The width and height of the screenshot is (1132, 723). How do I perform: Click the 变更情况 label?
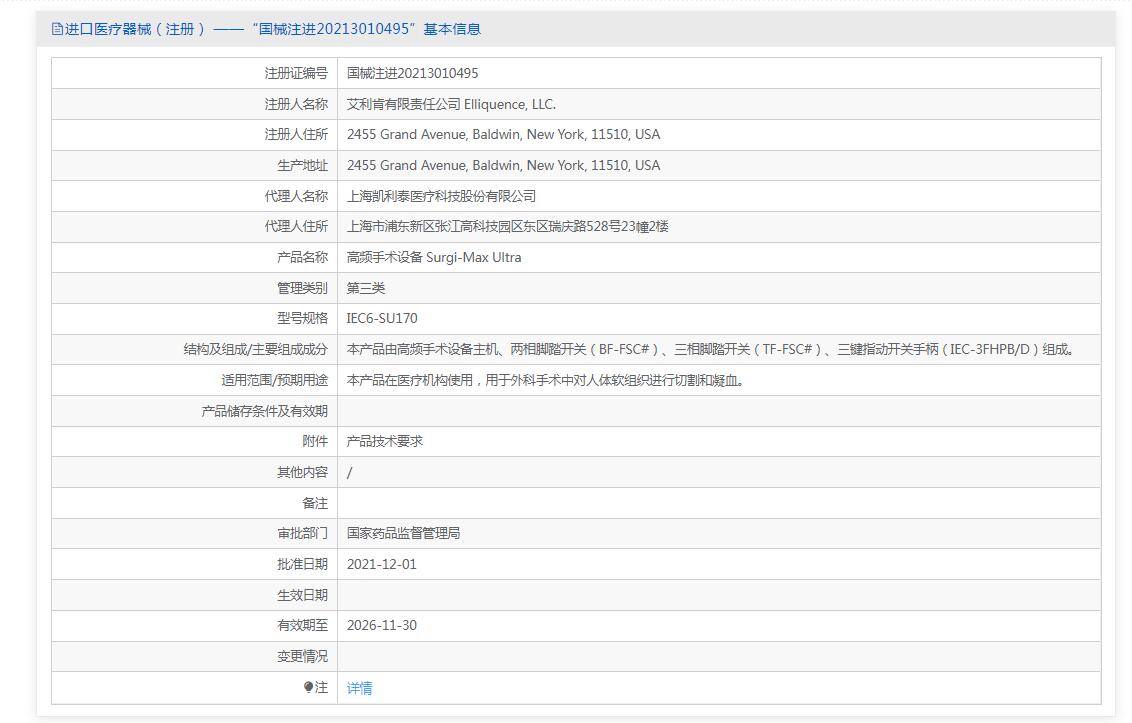pos(302,657)
